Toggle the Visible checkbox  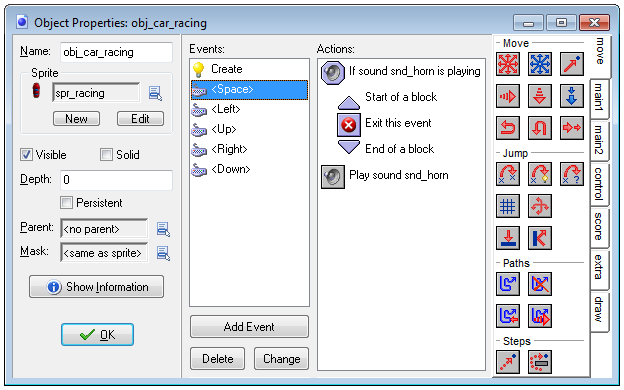[x=26, y=154]
